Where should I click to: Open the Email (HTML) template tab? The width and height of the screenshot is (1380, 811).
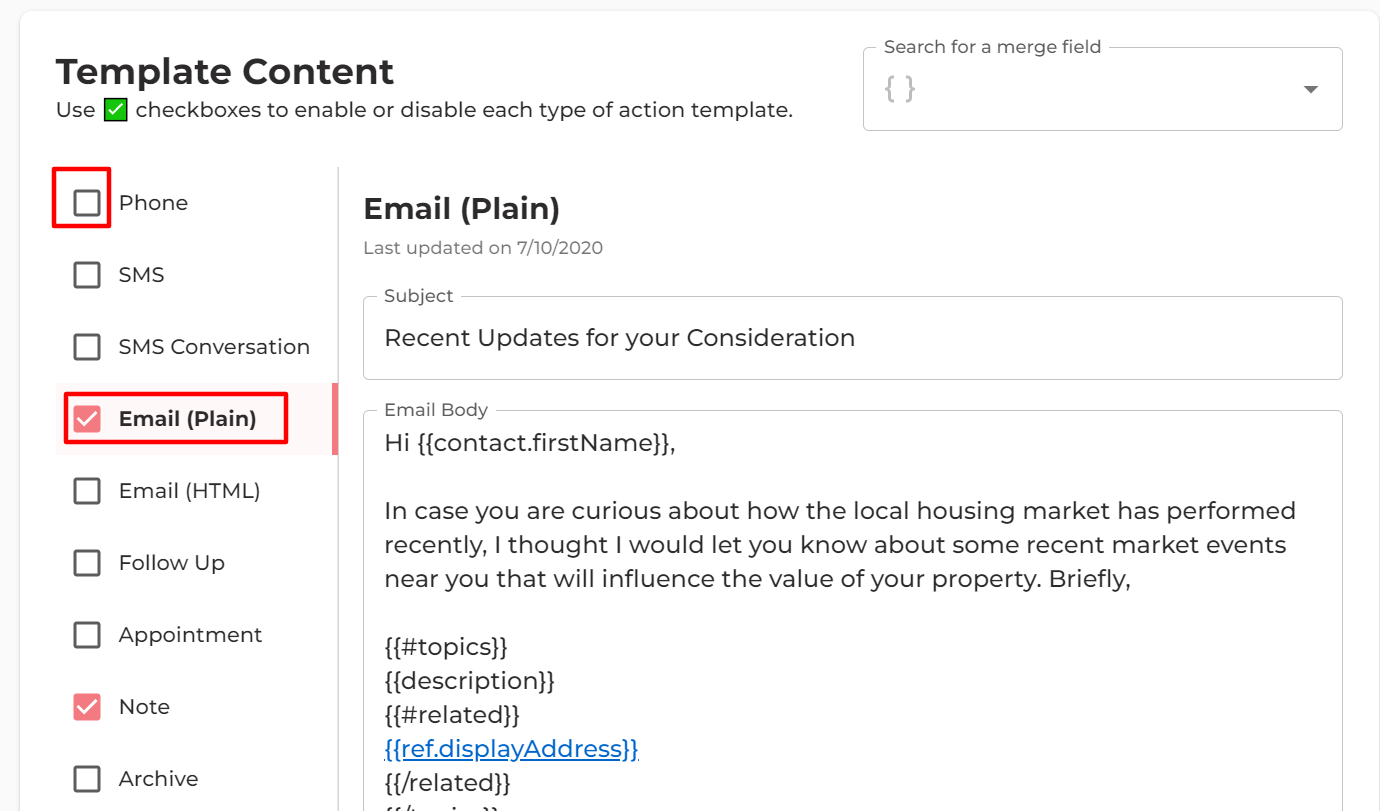pyautogui.click(x=189, y=491)
